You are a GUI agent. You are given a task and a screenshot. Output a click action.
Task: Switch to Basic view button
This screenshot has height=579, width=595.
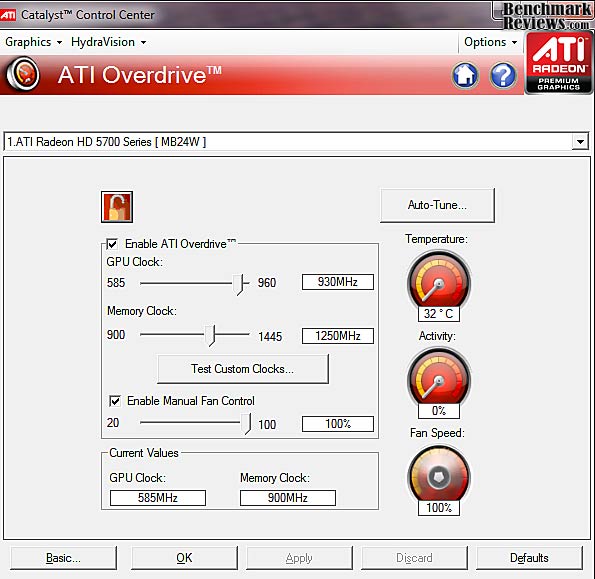pyautogui.click(x=63, y=558)
